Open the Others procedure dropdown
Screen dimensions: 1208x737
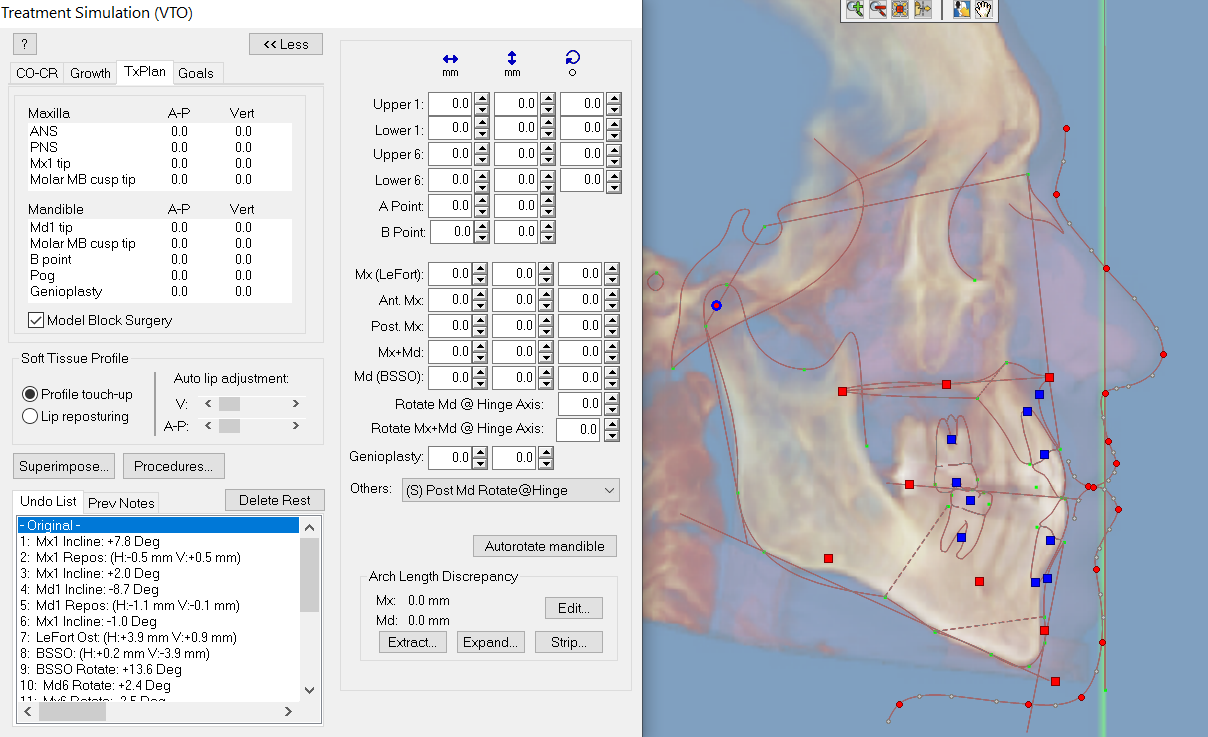point(509,490)
